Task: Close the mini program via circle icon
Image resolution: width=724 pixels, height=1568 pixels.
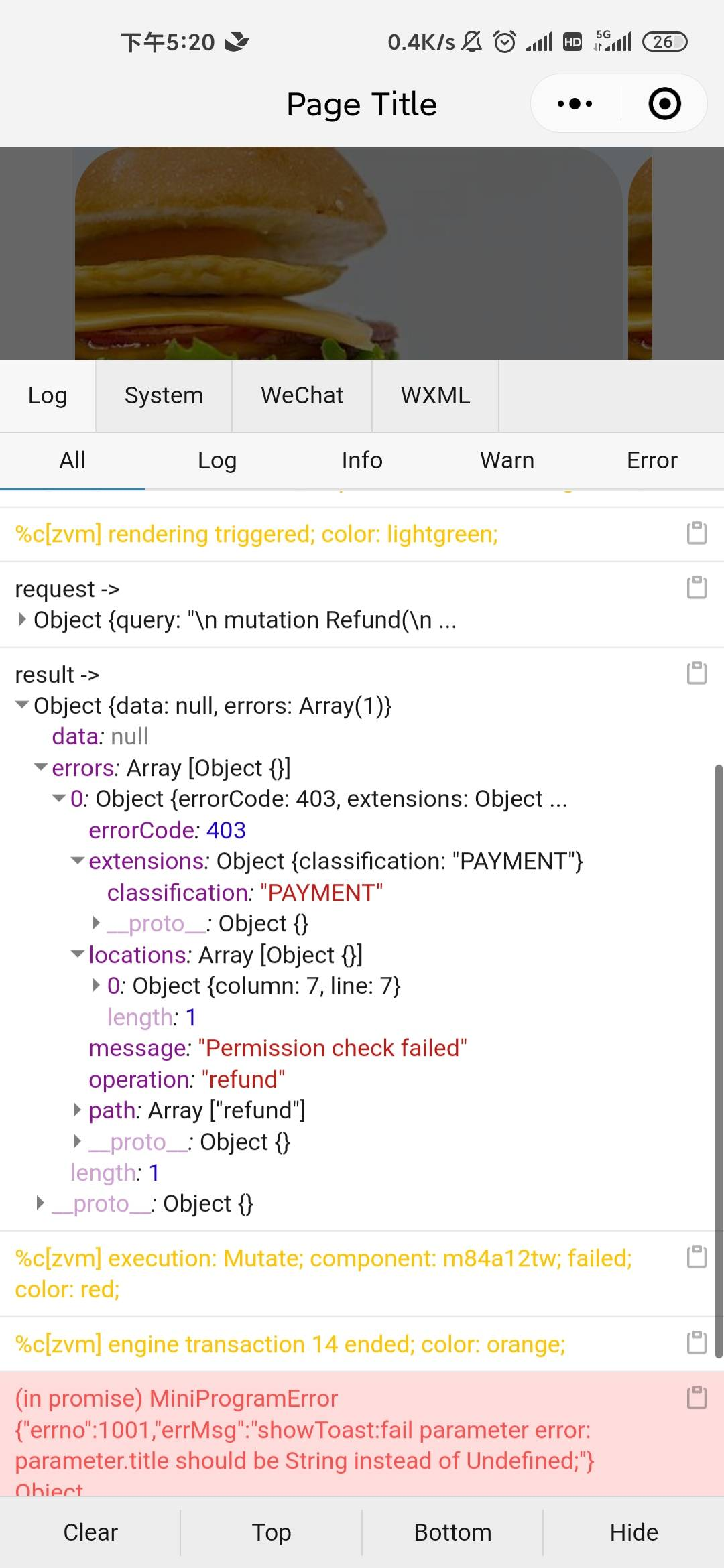Action: click(664, 104)
